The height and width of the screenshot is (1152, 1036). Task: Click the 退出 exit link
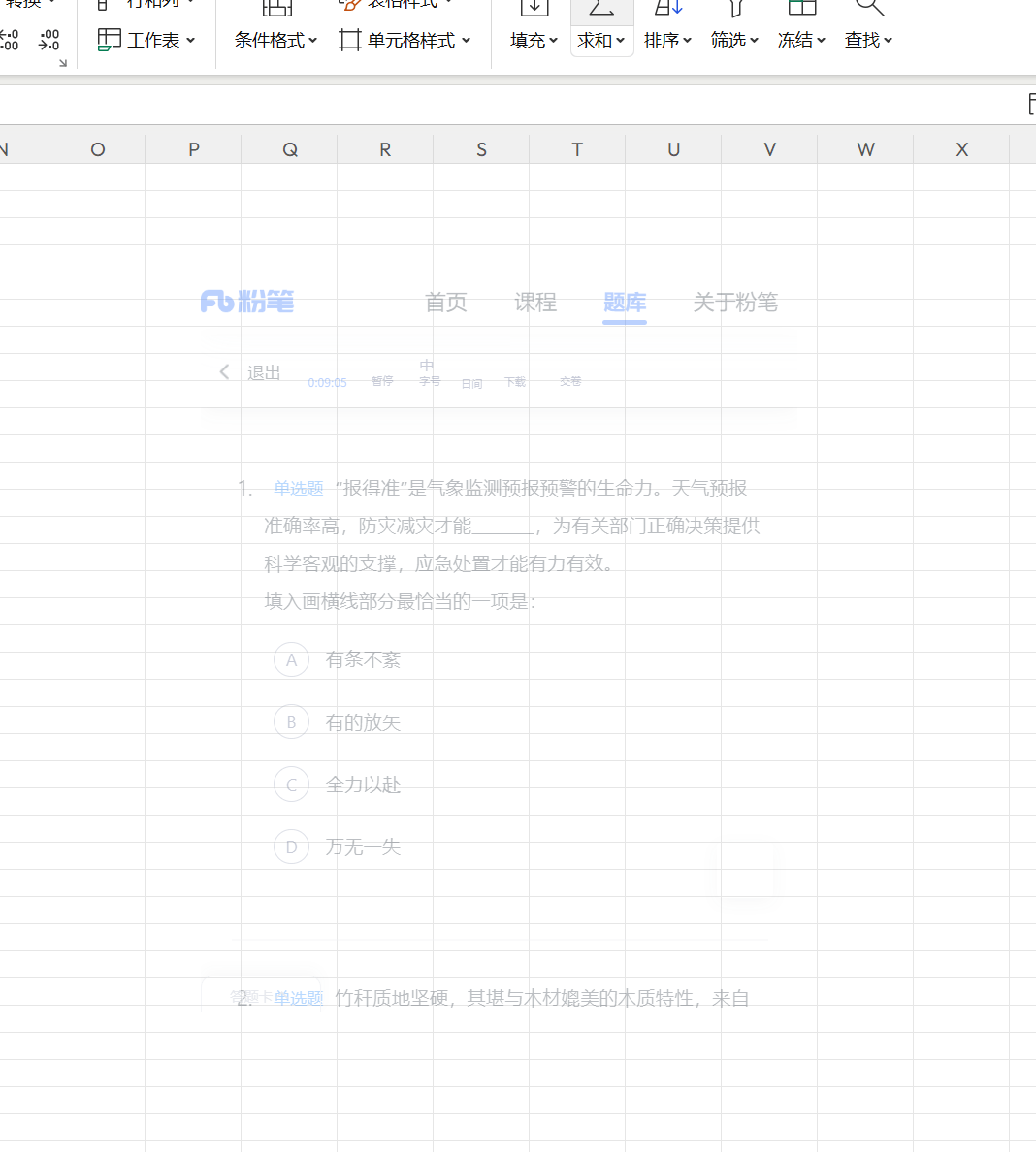tap(263, 371)
